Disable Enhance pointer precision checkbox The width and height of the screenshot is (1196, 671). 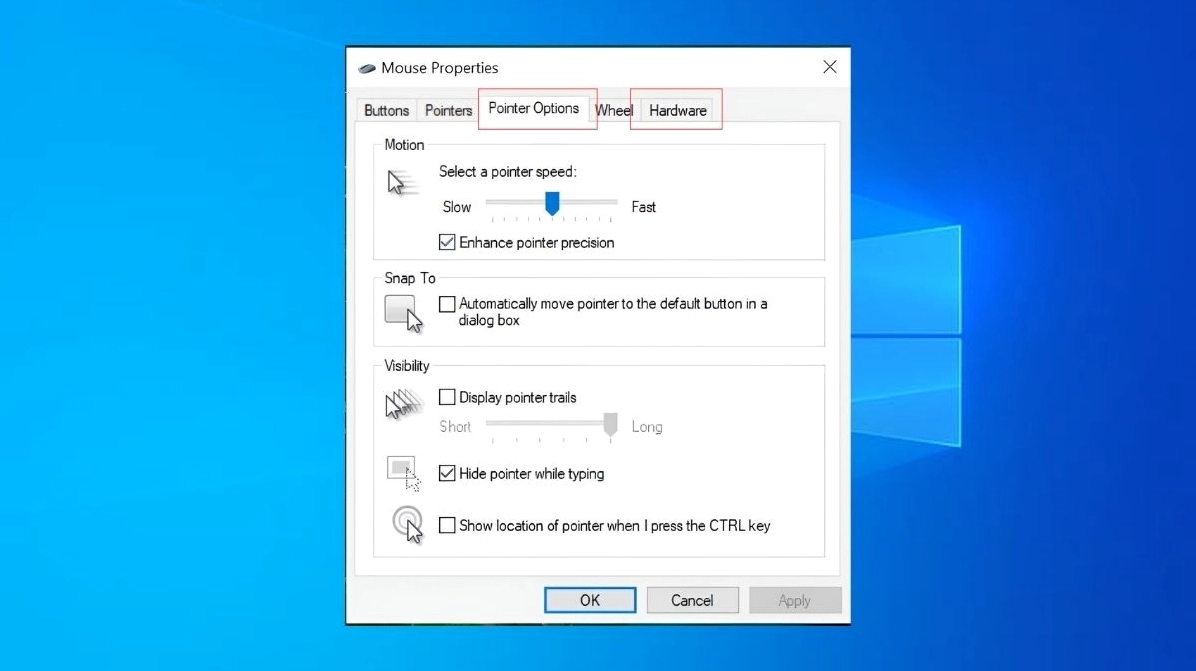click(447, 242)
